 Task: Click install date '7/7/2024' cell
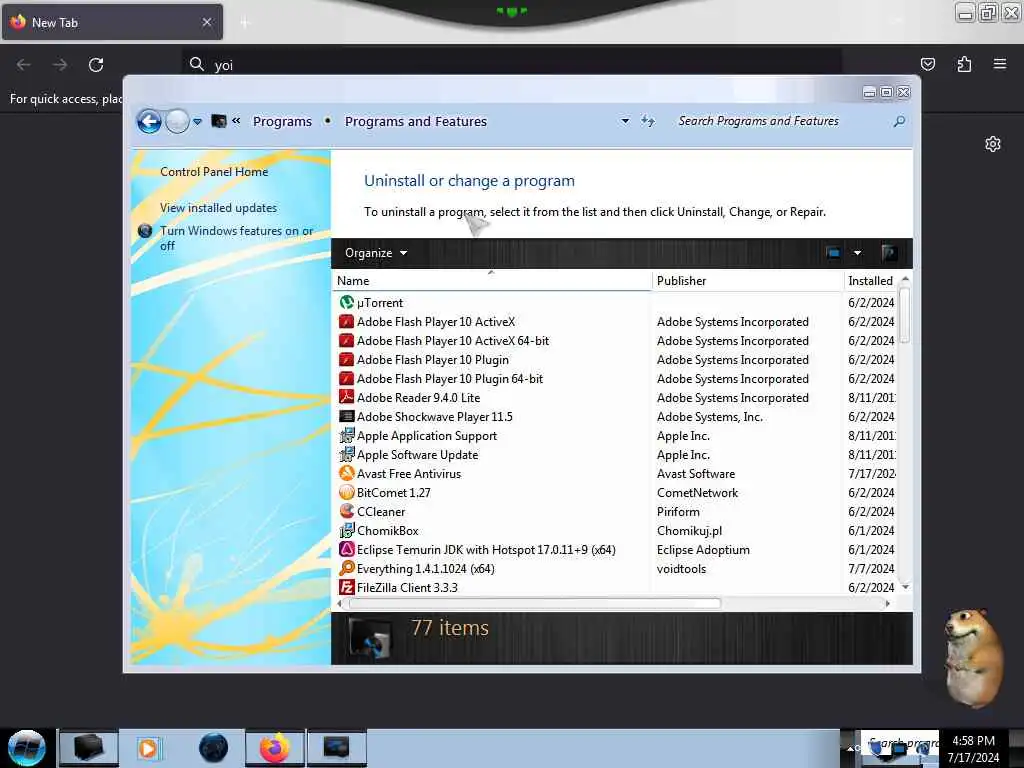pos(871,568)
